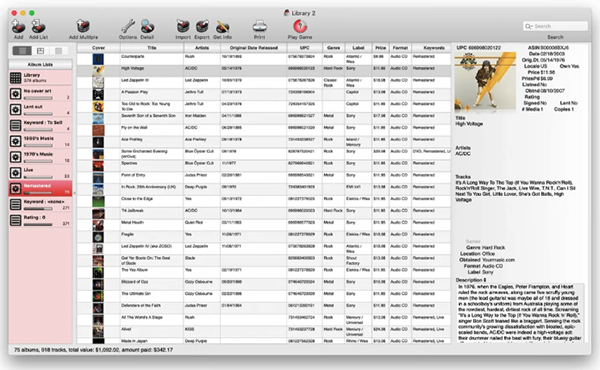The image size is (600, 370).
Task: Open Options wrench icon
Action: tap(127, 26)
